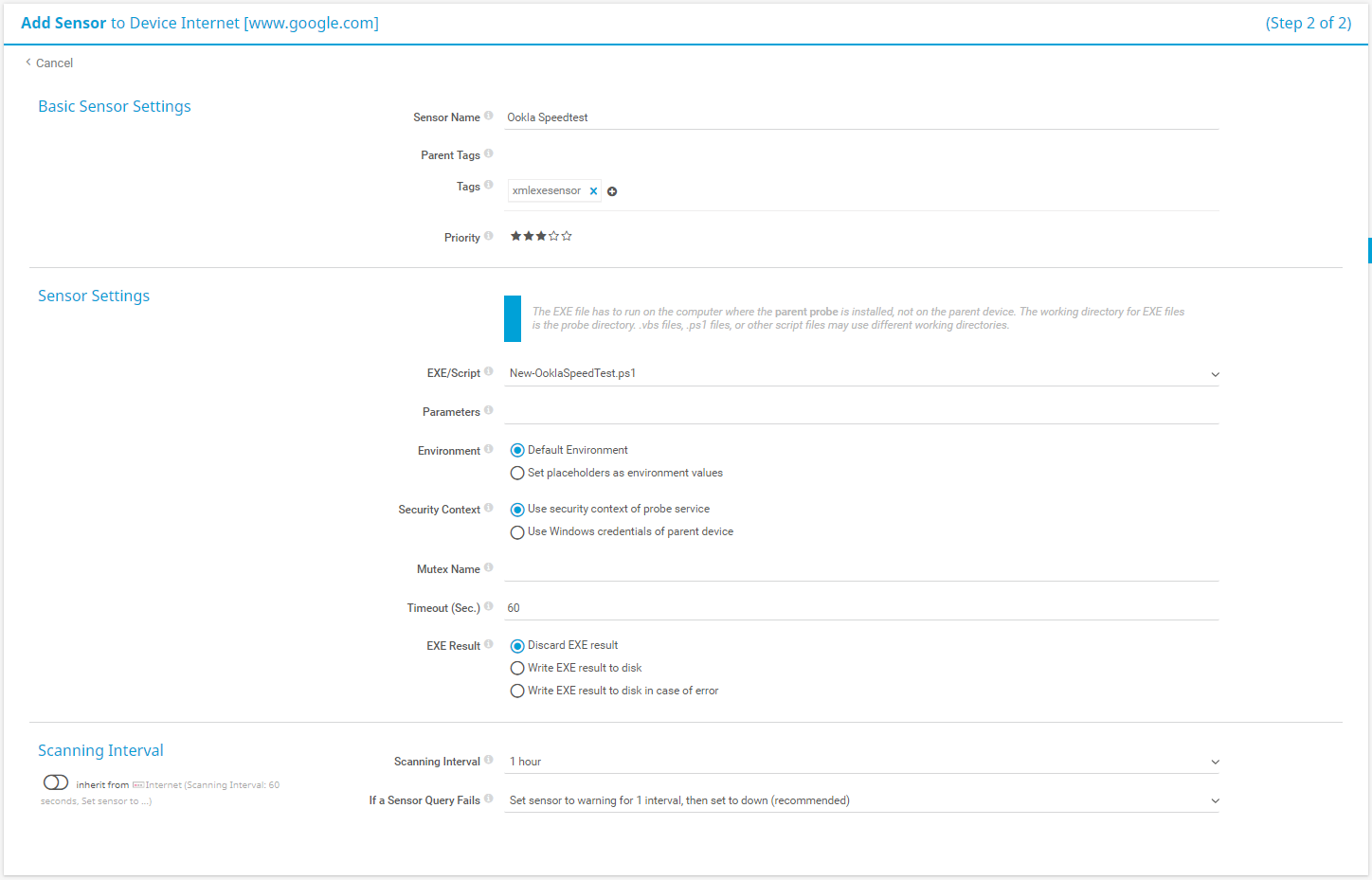The height and width of the screenshot is (880, 1372).
Task: Open Parameters help info icon
Action: (x=489, y=410)
